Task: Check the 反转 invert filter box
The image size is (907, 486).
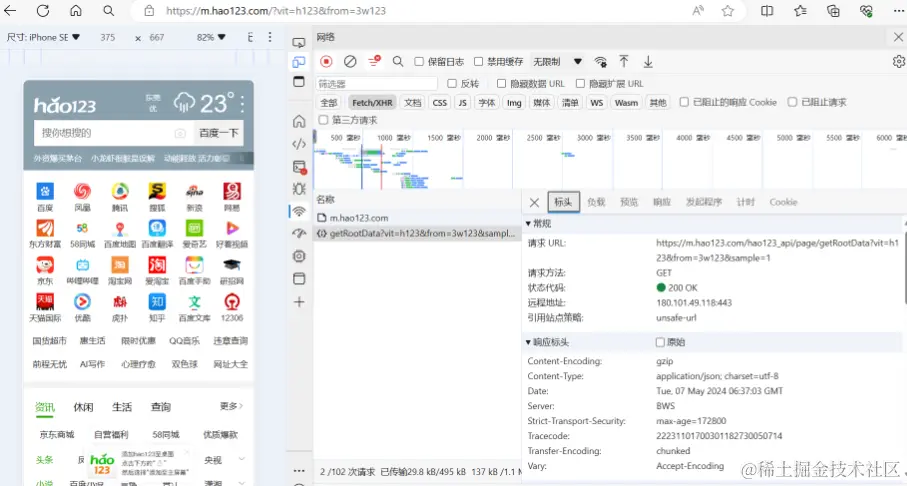Action: click(452, 83)
